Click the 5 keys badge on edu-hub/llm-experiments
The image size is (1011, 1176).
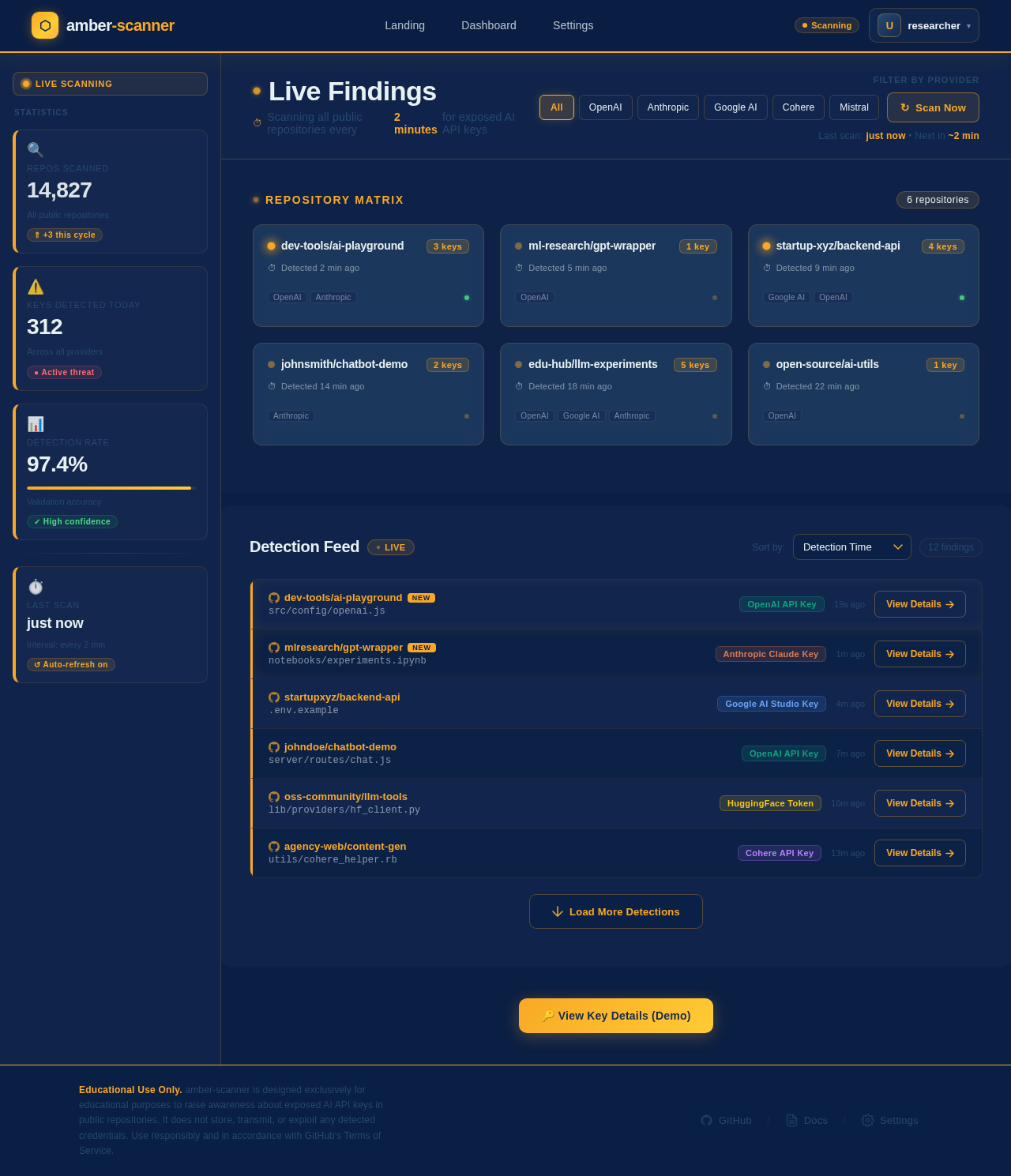[695, 365]
